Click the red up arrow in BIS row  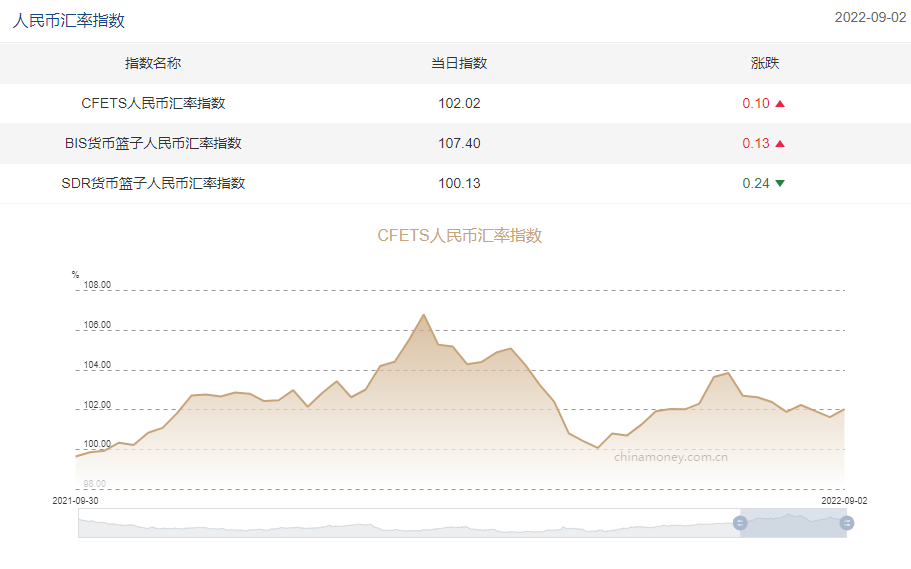tap(780, 144)
